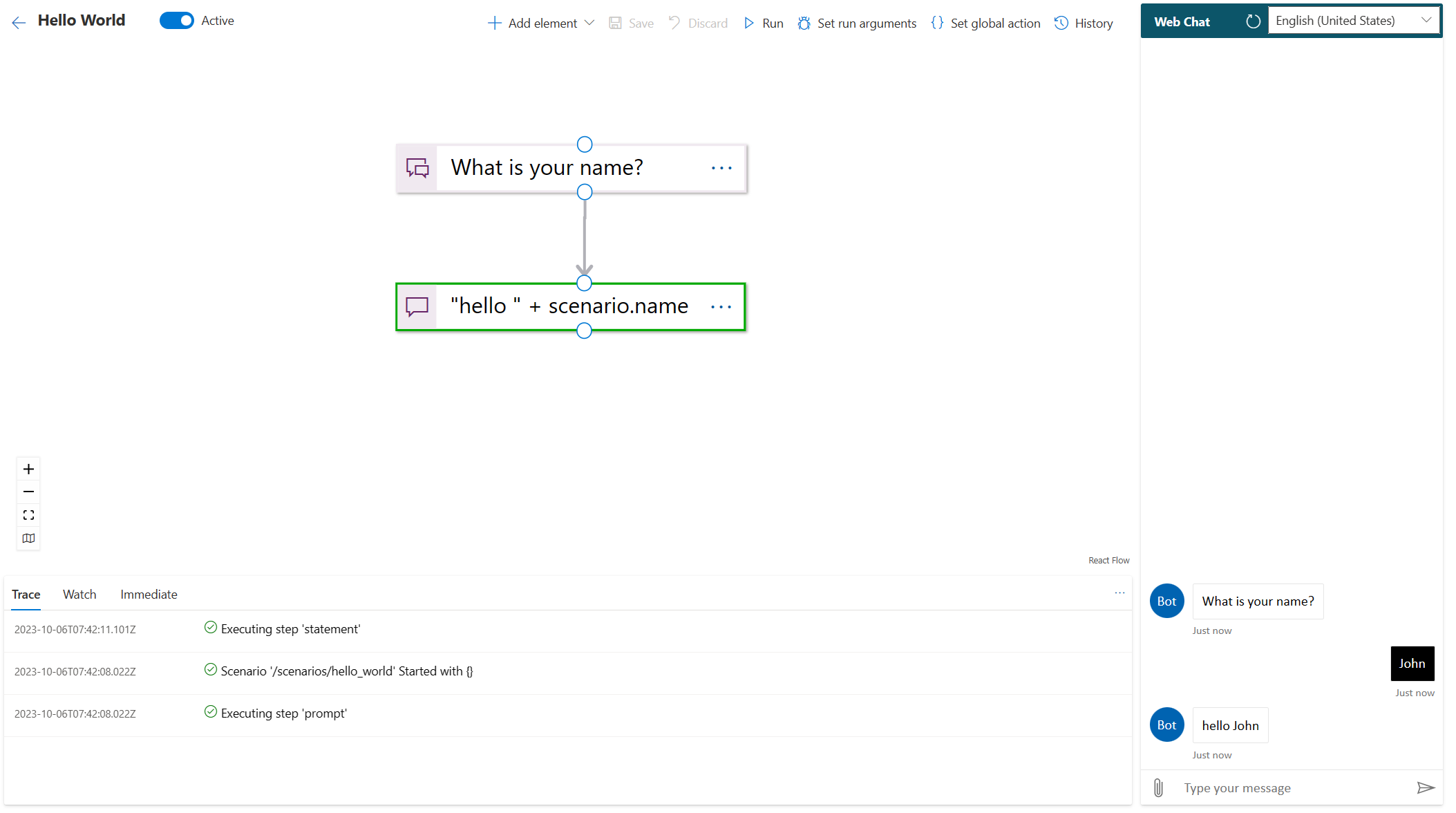Image resolution: width=1456 pixels, height=813 pixels.
Task: Open the scenario History
Action: (1084, 23)
